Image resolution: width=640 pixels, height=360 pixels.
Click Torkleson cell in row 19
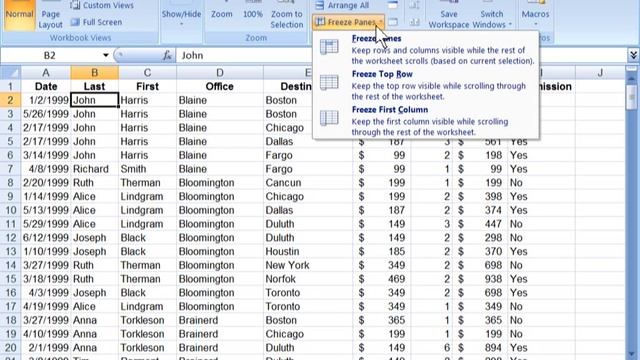coord(147,333)
